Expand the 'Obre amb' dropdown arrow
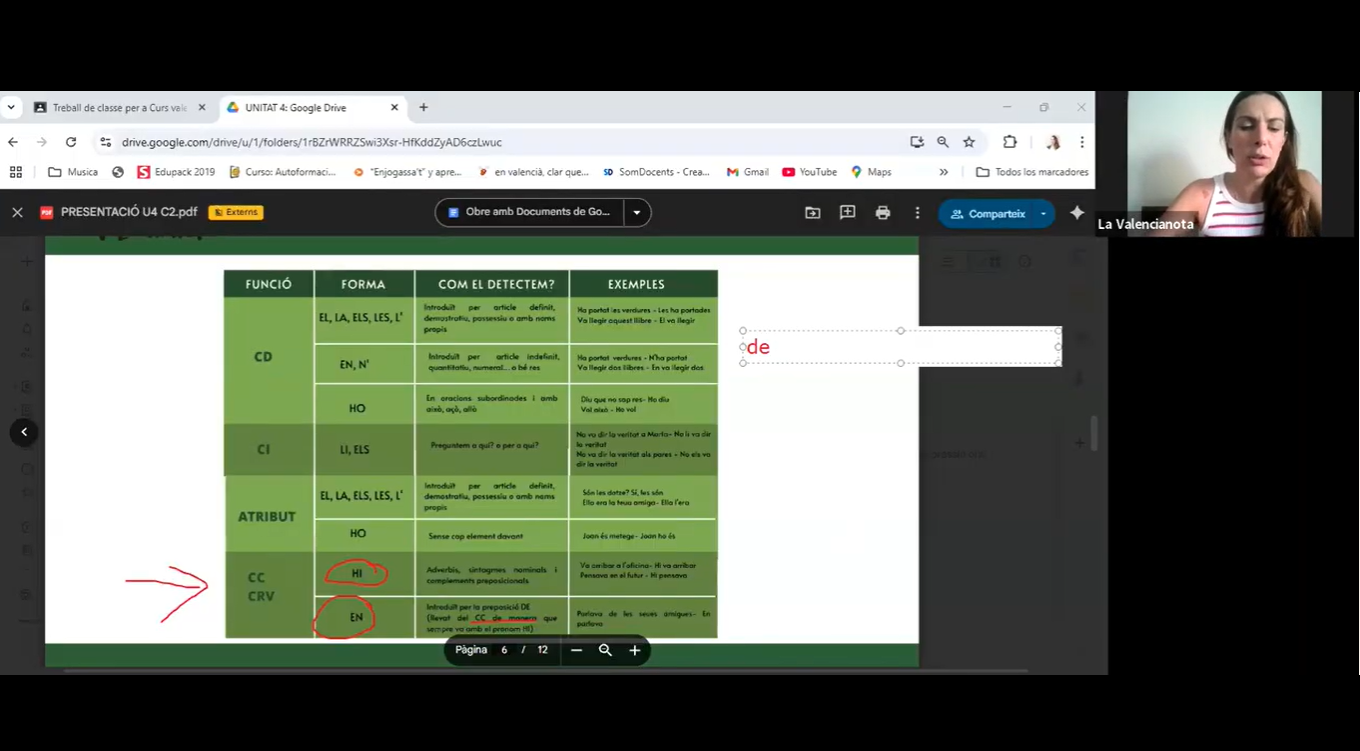Viewport: 1360px width, 751px height. (x=636, y=213)
